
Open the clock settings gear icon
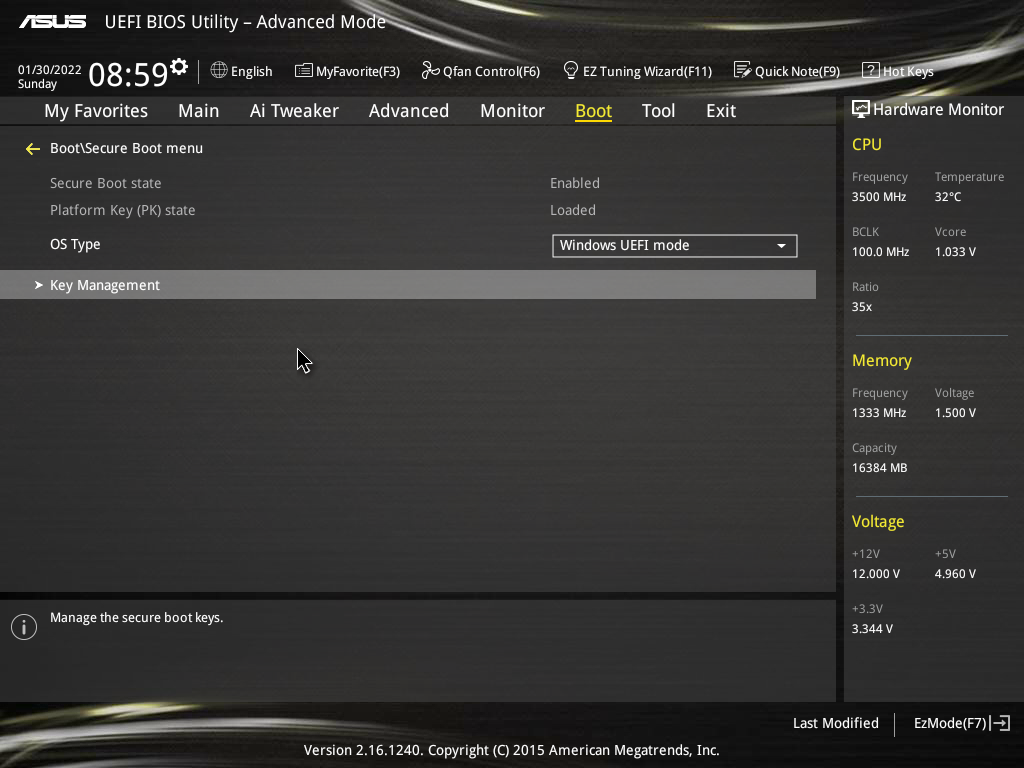click(x=179, y=67)
